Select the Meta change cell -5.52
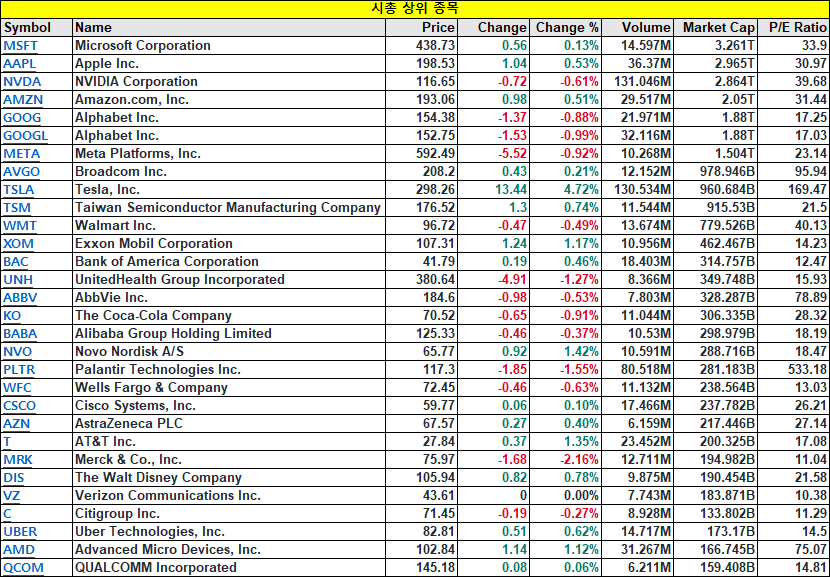 click(x=494, y=154)
